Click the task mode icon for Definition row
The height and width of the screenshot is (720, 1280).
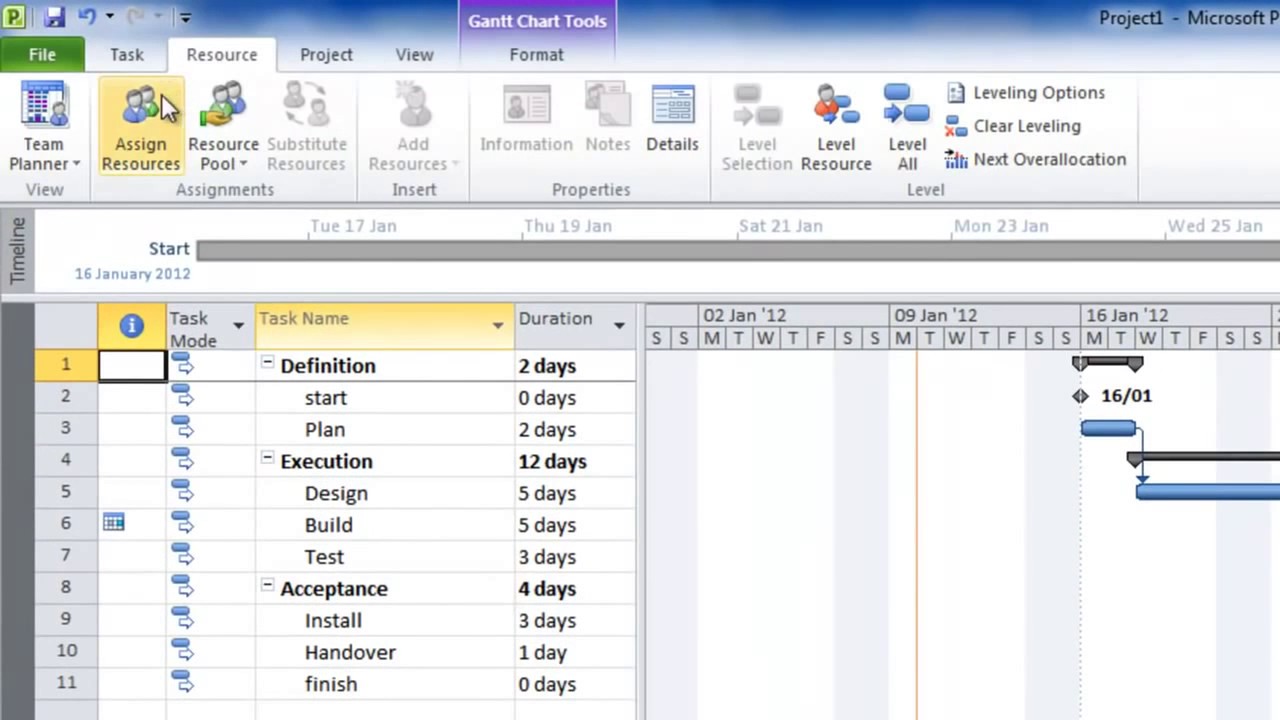pos(182,366)
